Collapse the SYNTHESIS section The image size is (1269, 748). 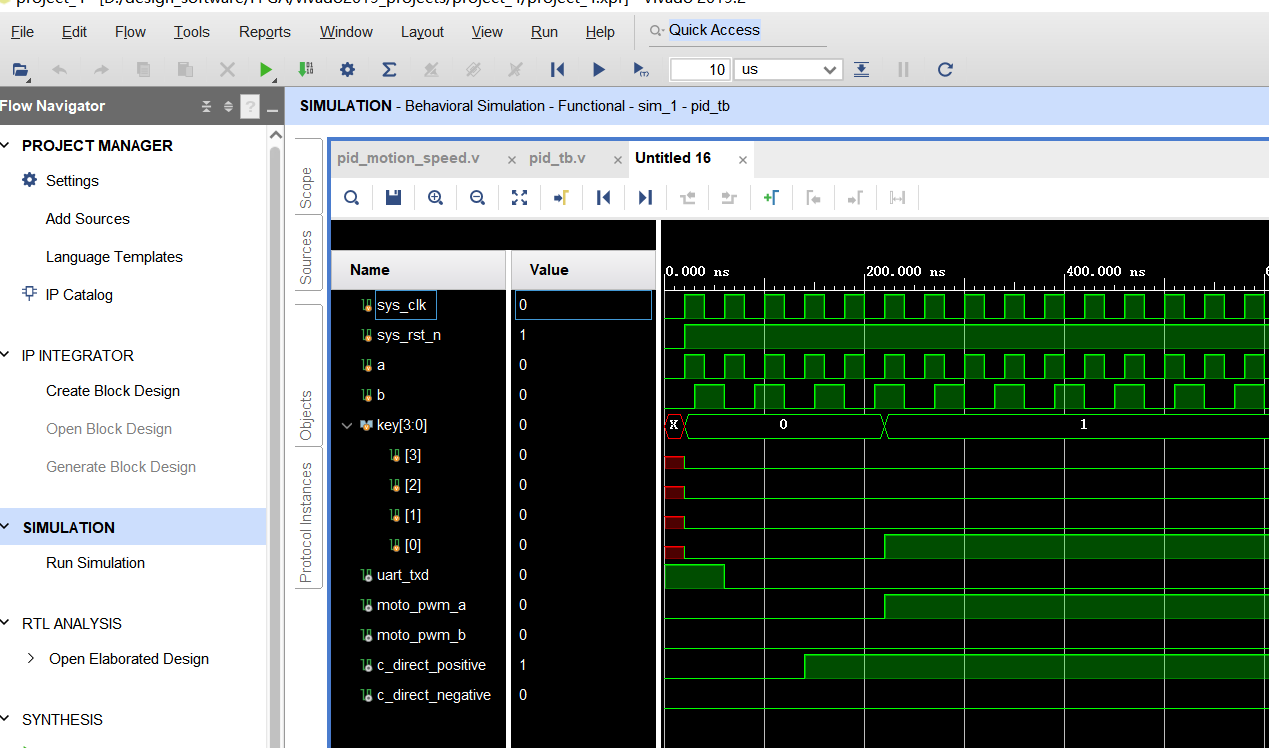(6, 719)
